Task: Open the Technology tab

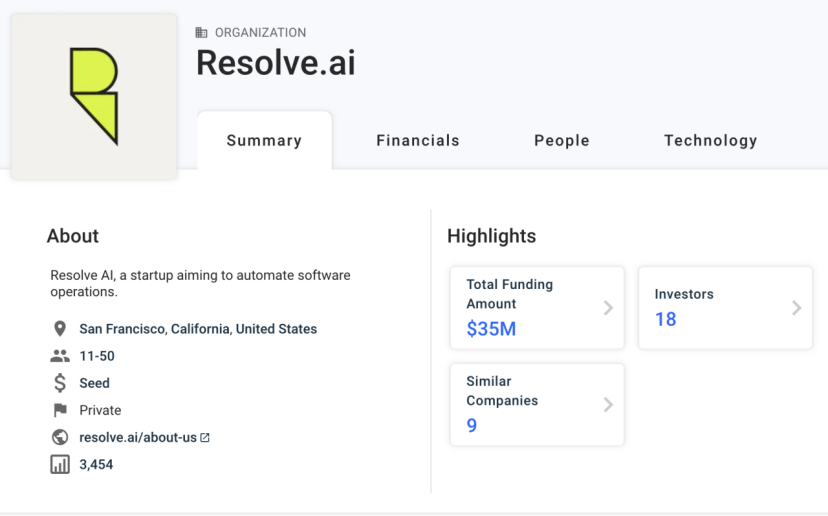Action: tap(711, 140)
